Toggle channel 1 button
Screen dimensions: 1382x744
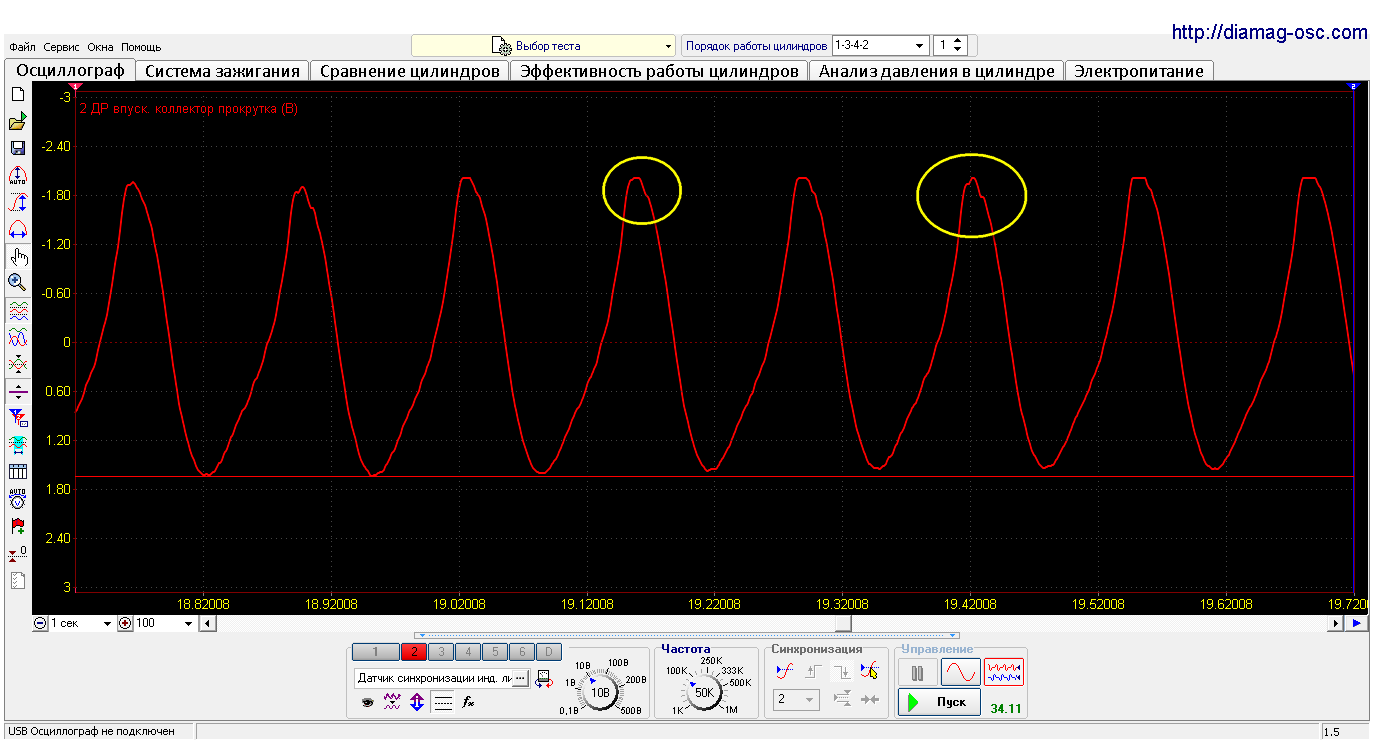[x=375, y=652]
